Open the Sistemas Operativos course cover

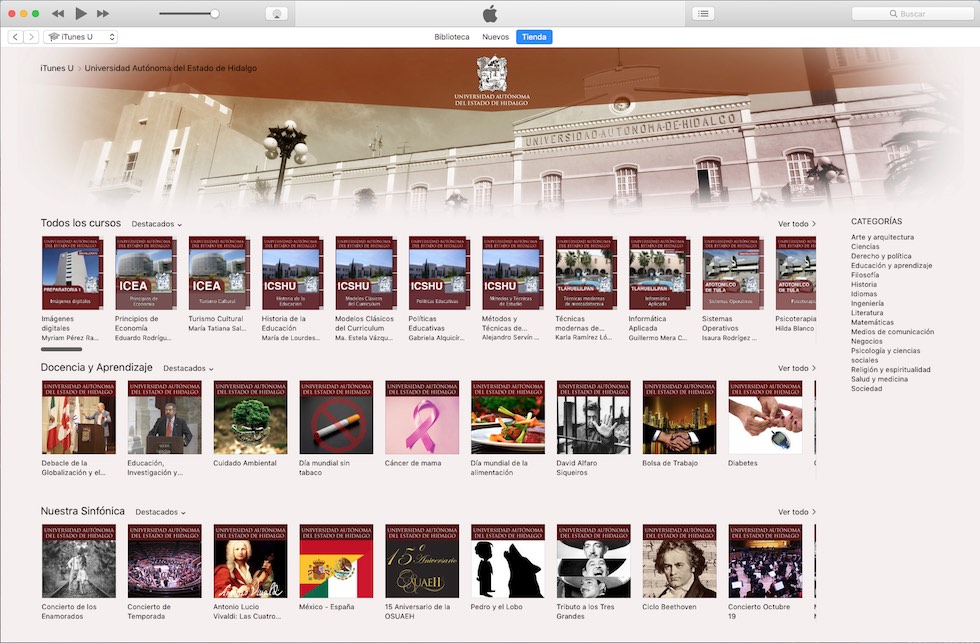(x=732, y=273)
